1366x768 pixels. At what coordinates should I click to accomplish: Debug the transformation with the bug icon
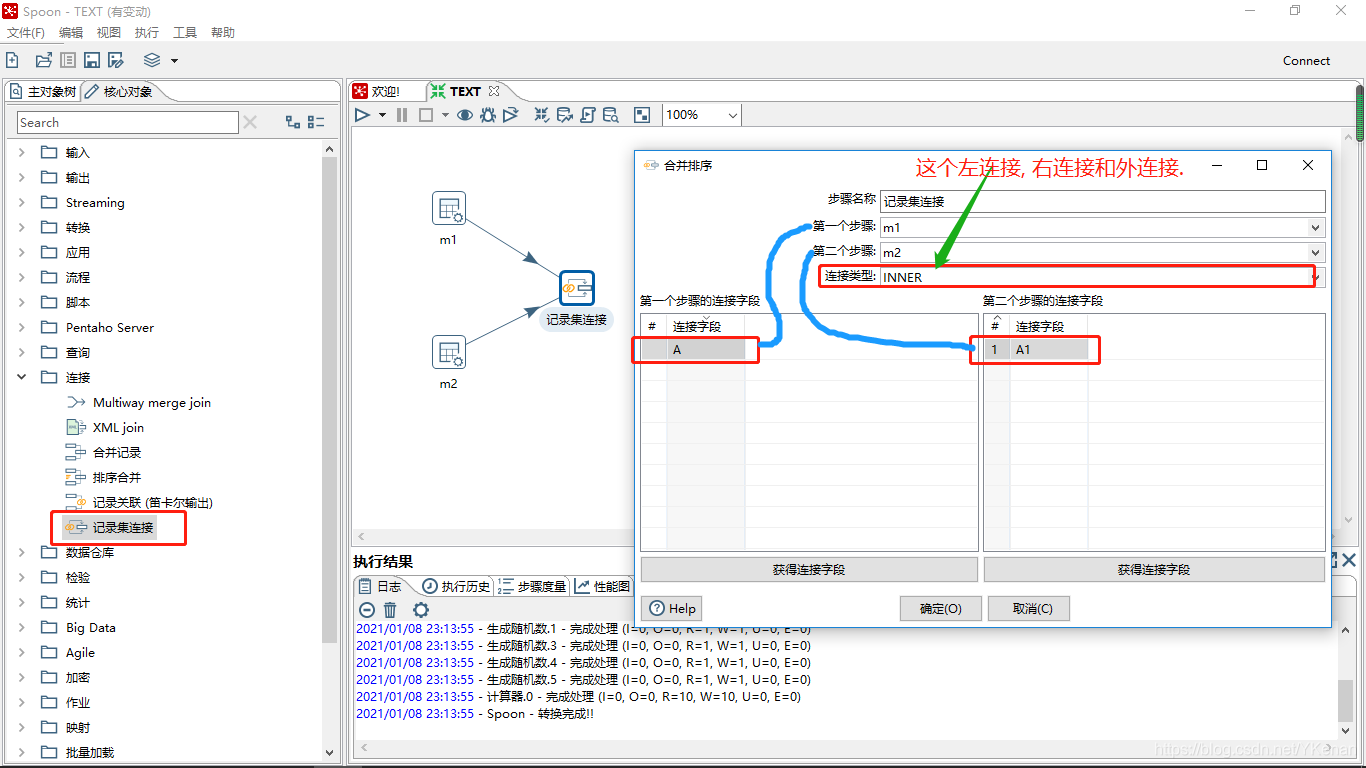(x=488, y=115)
